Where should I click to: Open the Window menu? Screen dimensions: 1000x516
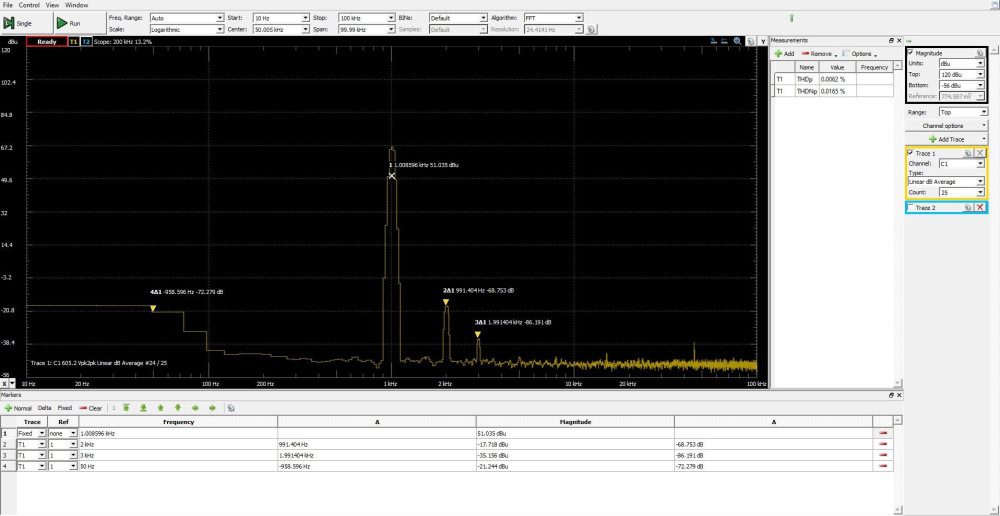77,5
